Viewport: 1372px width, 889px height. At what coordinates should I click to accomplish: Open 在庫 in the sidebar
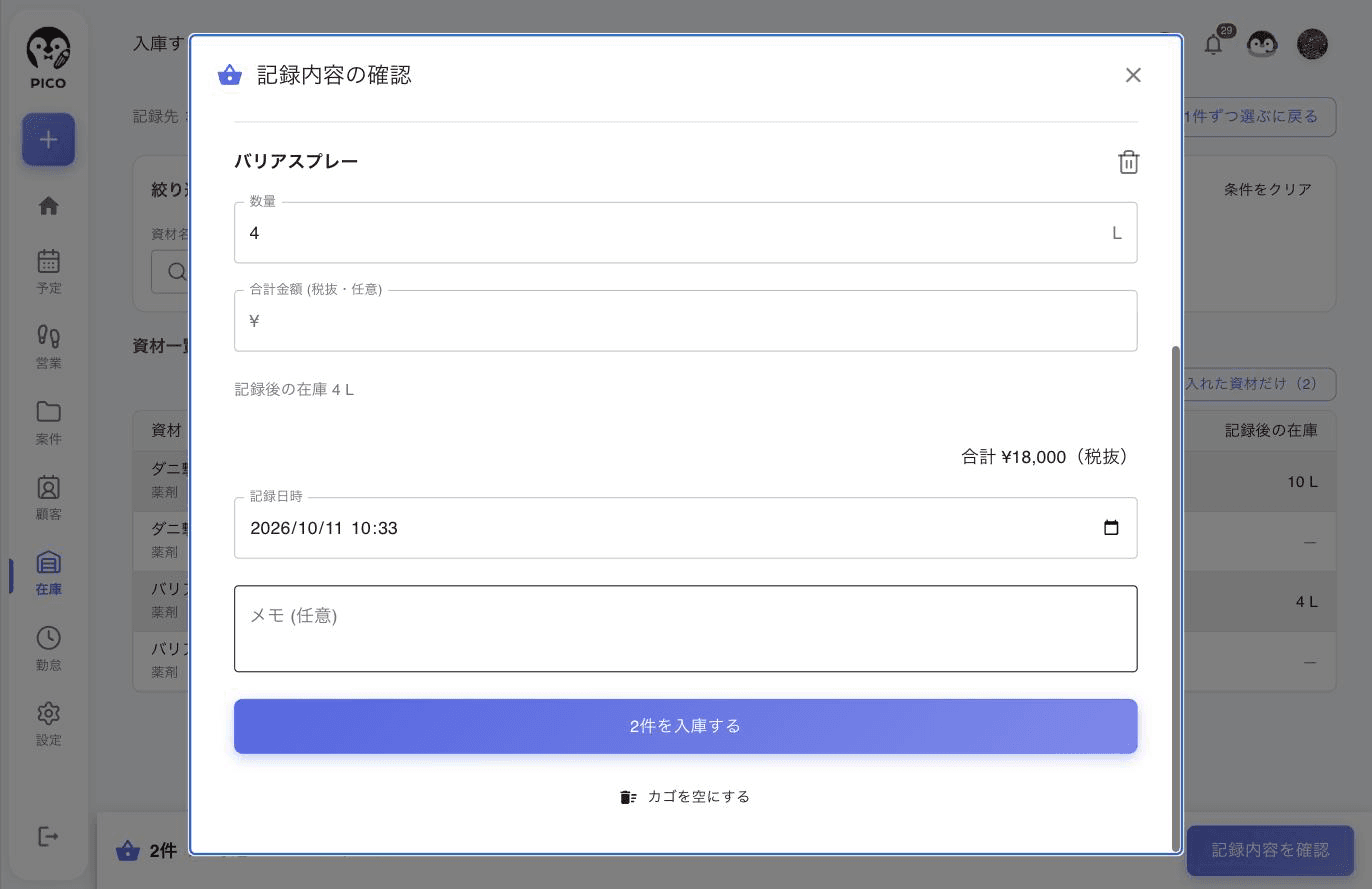pyautogui.click(x=48, y=574)
